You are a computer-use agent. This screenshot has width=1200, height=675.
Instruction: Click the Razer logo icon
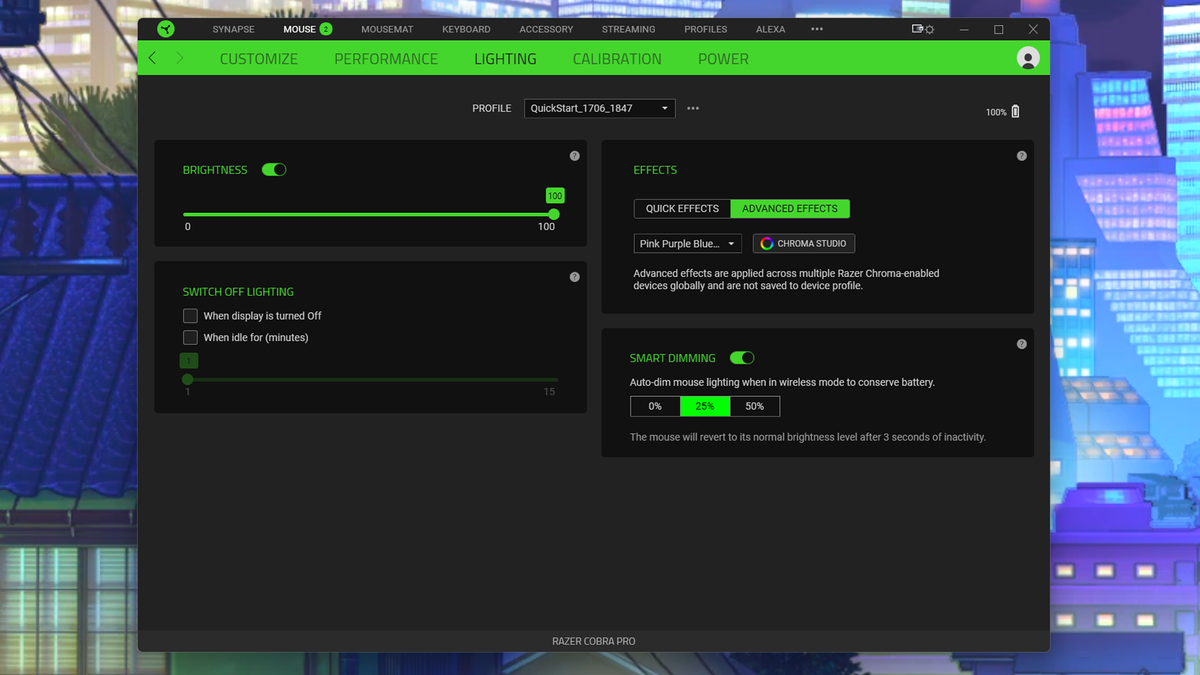[x=166, y=29]
